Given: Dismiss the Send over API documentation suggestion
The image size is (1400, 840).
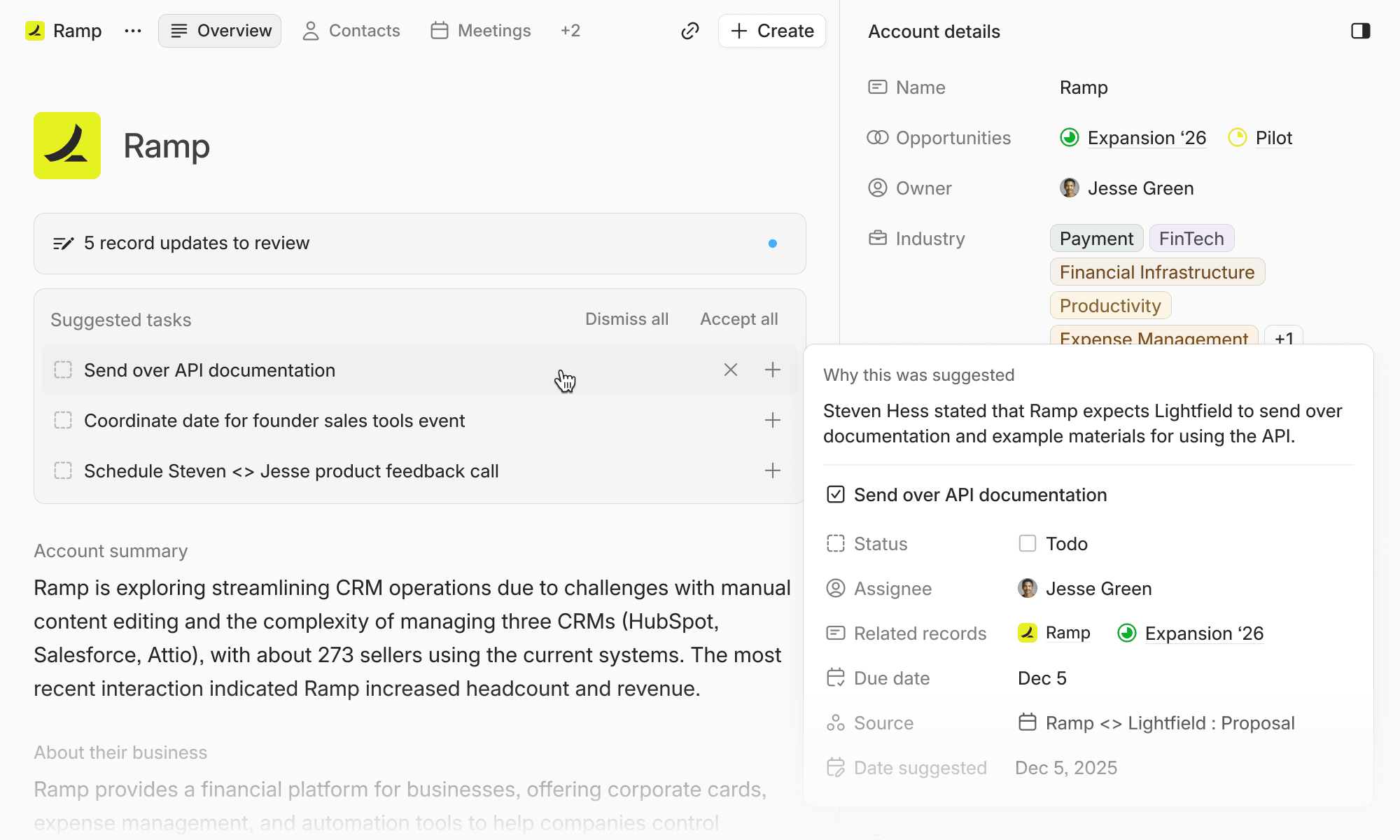Looking at the screenshot, I should [731, 370].
